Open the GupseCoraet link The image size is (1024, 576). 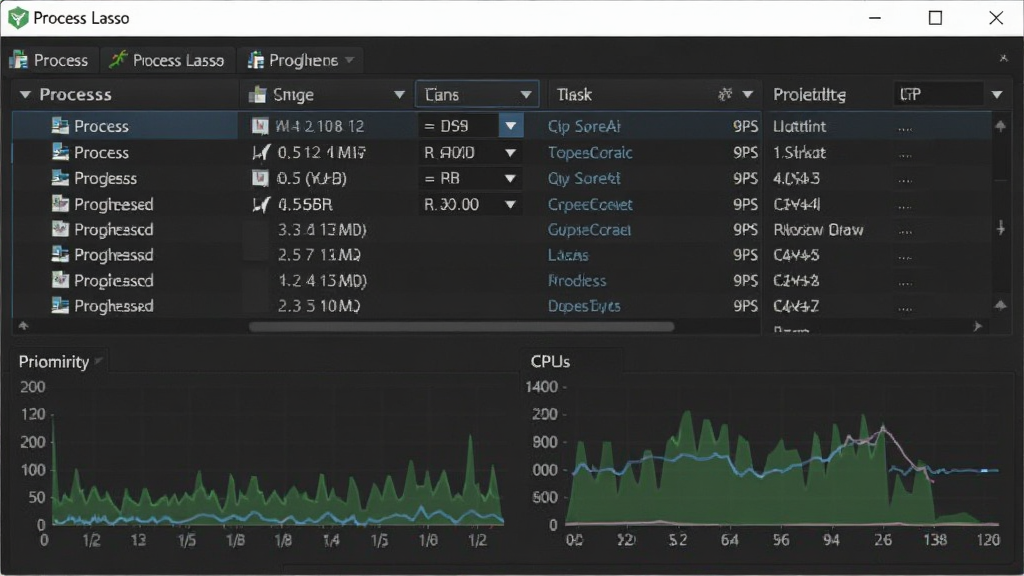click(x=589, y=229)
